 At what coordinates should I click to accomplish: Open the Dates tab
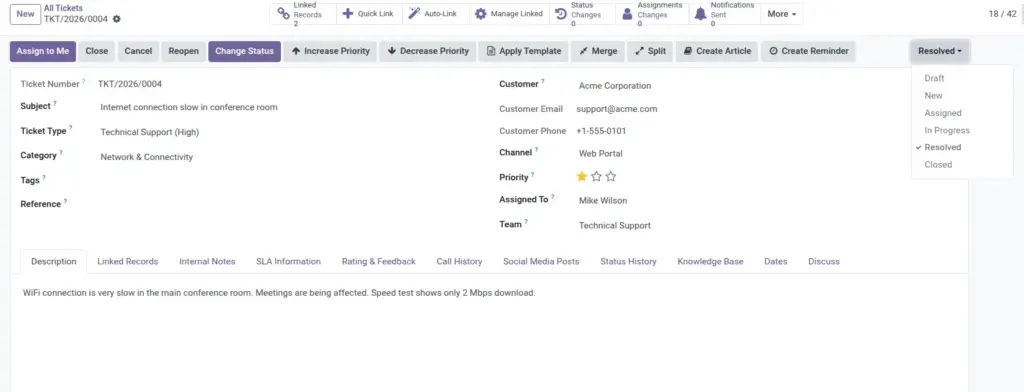click(776, 261)
